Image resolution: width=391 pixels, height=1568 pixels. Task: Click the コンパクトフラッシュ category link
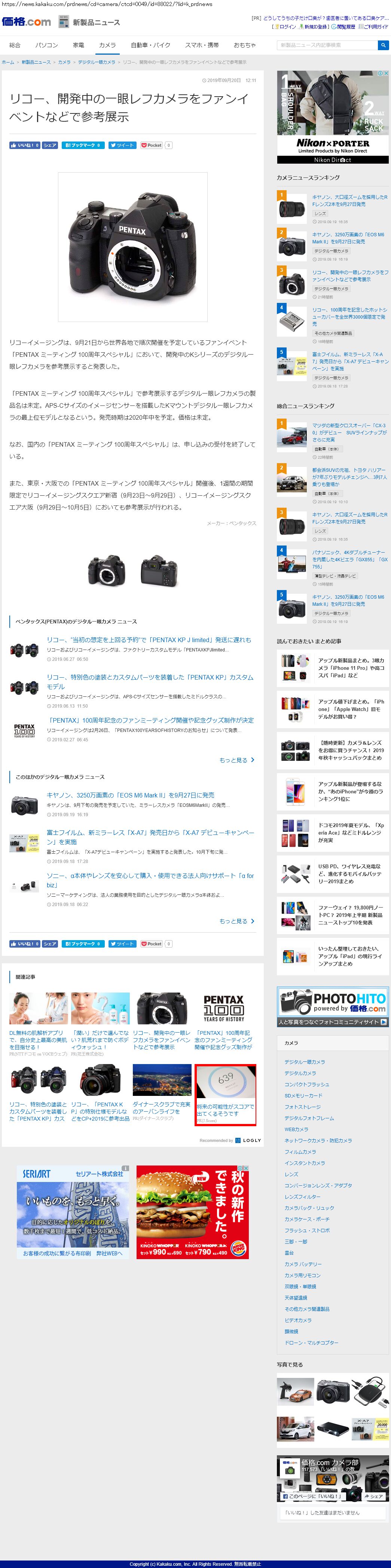click(x=306, y=1085)
